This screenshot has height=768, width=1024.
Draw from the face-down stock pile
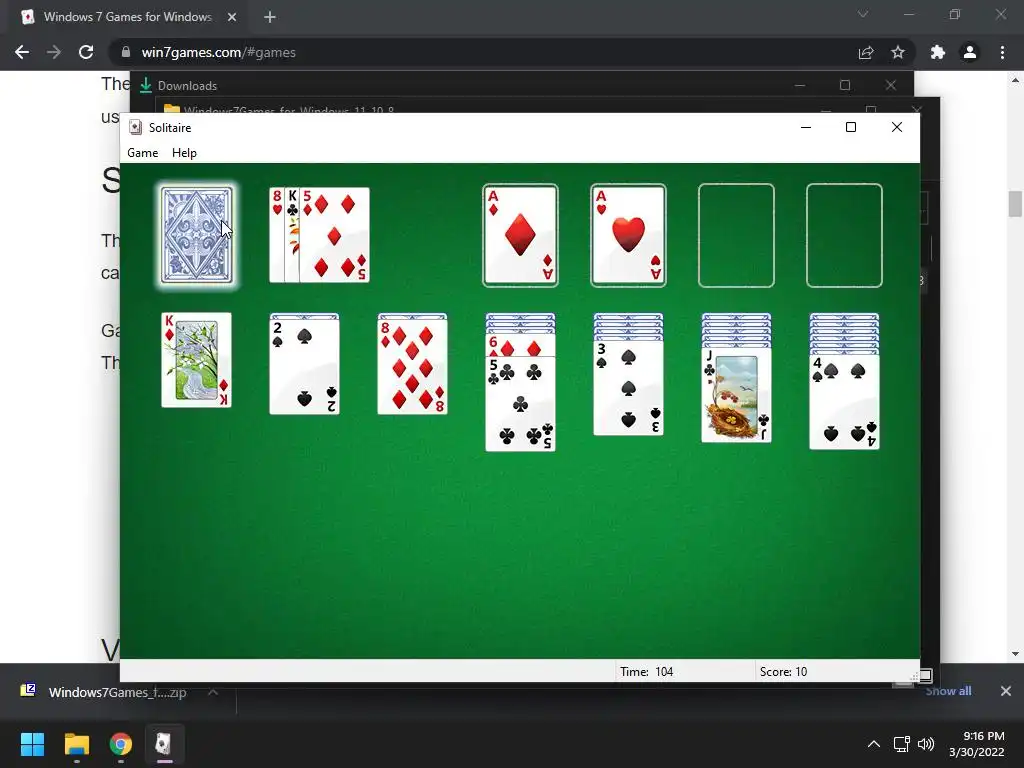[x=197, y=235]
